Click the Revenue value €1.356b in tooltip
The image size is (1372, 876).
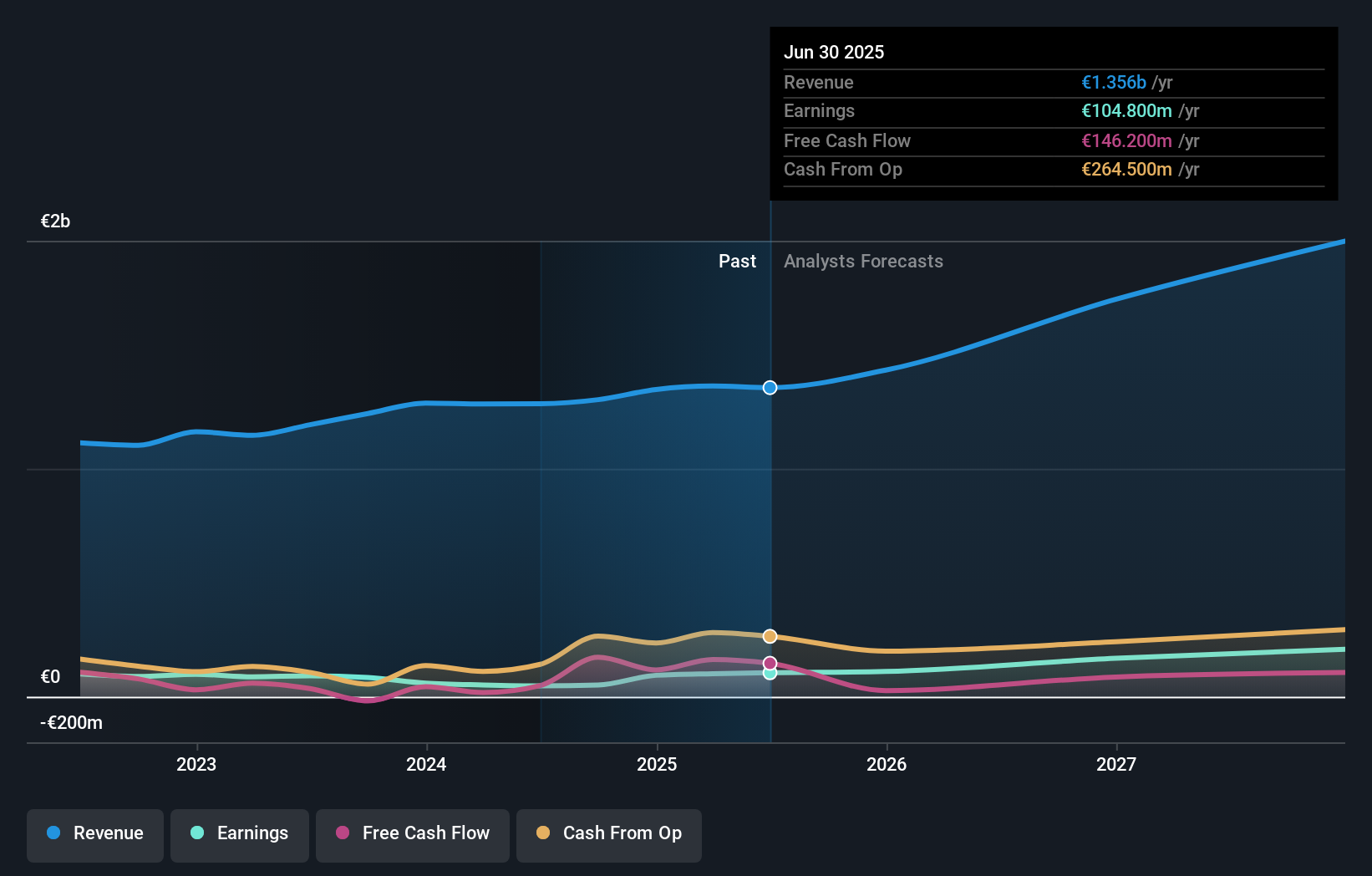[1112, 82]
